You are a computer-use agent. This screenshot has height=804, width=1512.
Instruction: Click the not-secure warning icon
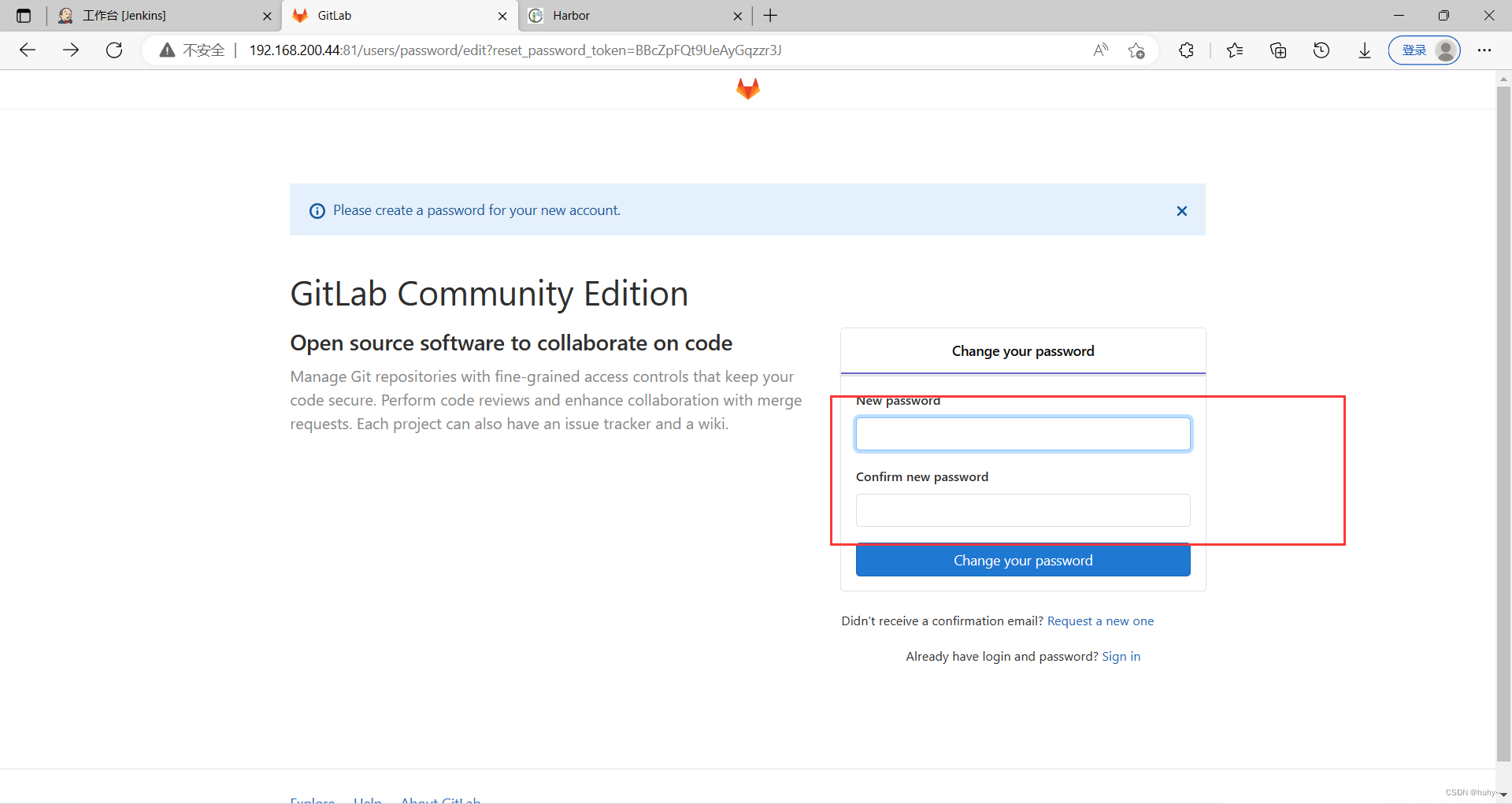[x=167, y=50]
